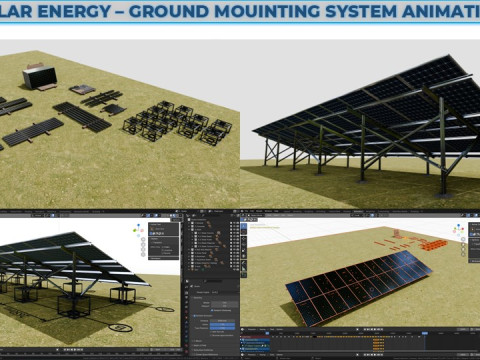
Task: Expand the Screen Space Reflections panel
Action: 205,354
